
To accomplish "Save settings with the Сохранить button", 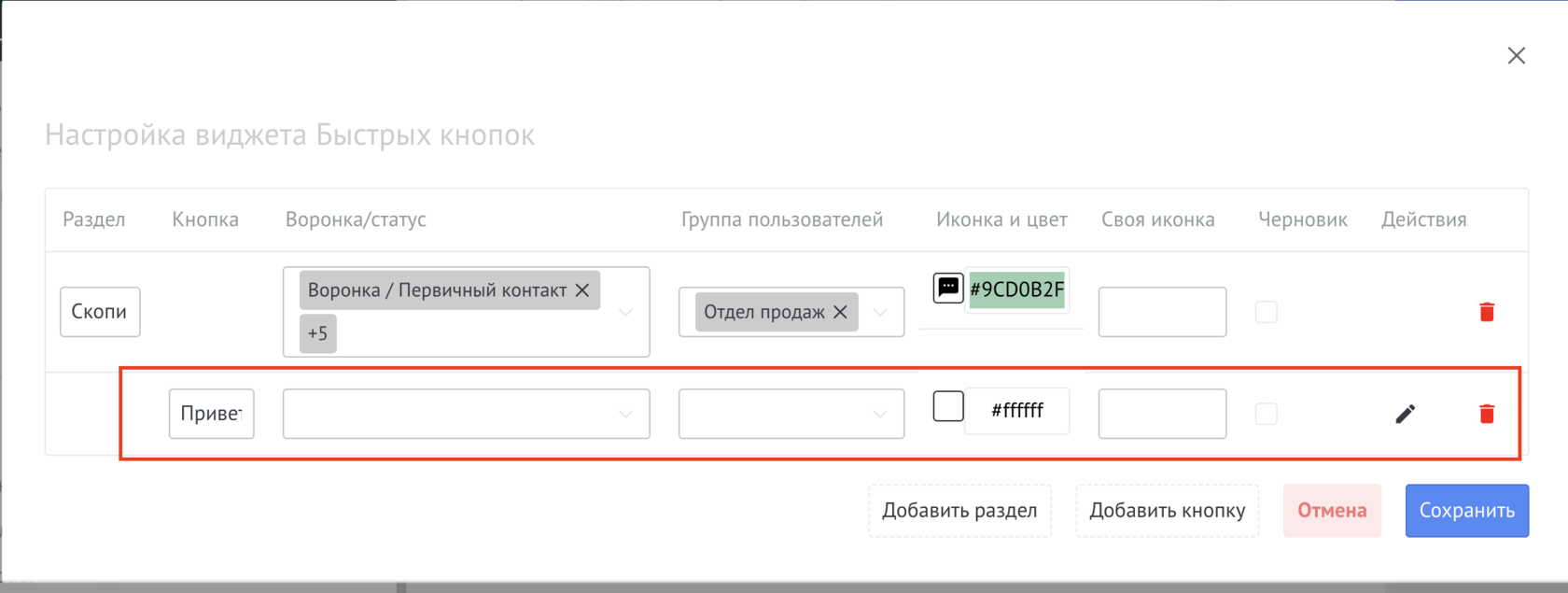I will point(1466,511).
